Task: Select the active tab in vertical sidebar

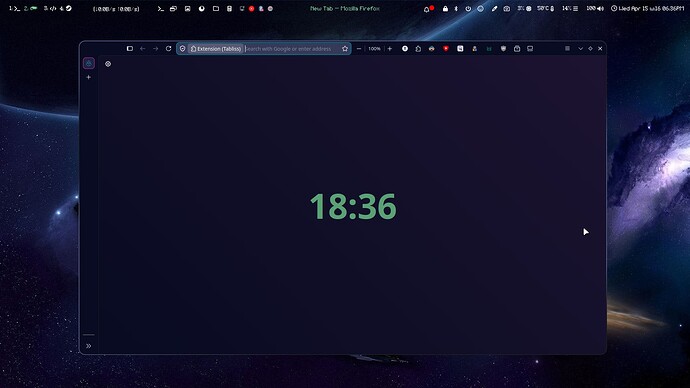Action: (88, 63)
